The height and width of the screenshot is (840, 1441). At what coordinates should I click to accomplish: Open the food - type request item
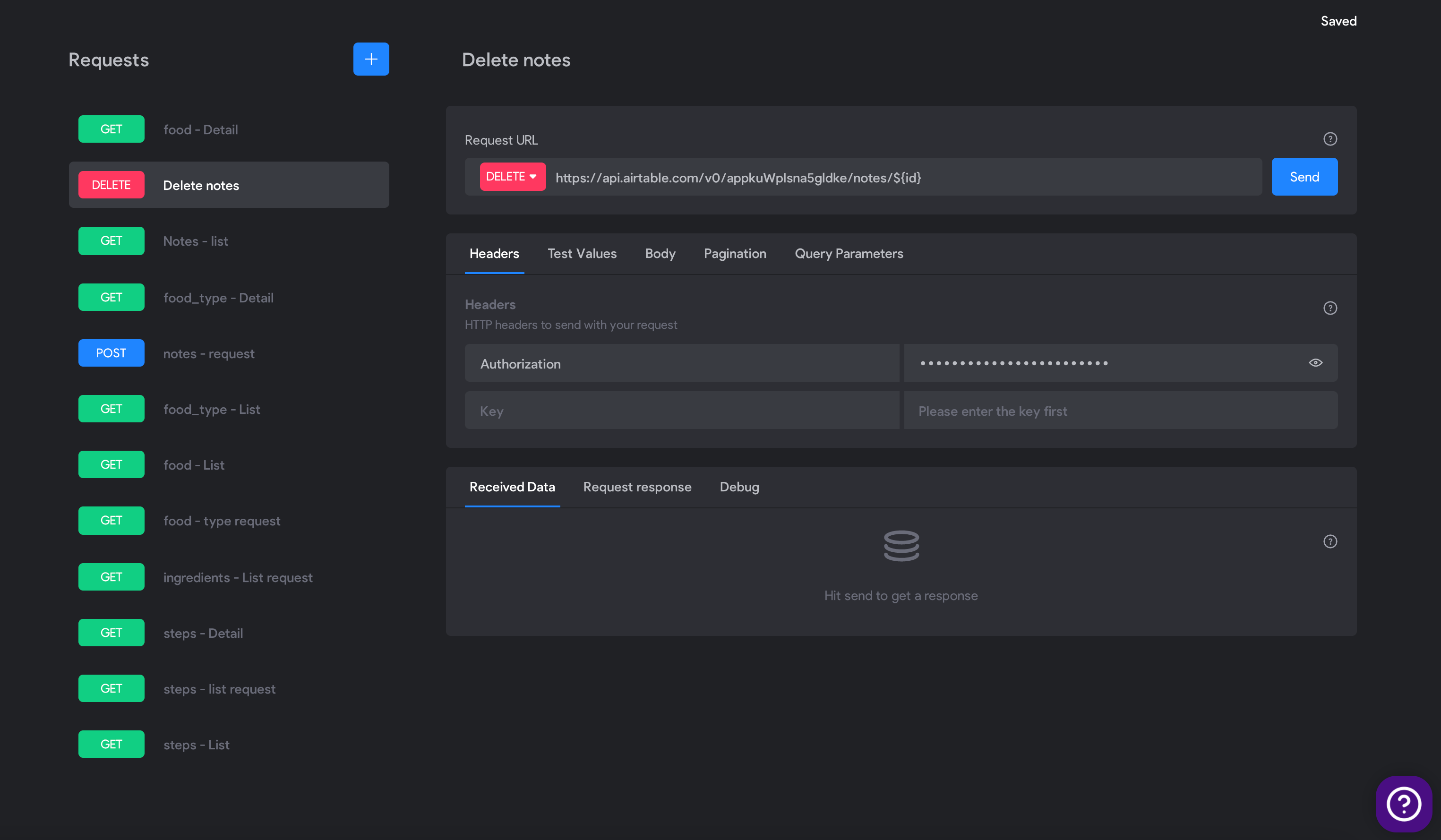(229, 520)
